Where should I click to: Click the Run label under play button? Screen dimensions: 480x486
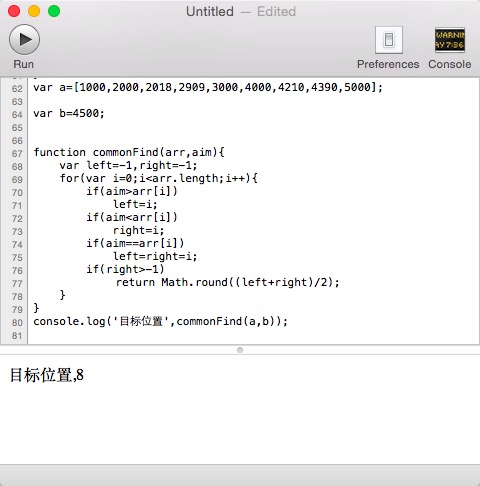click(24, 64)
